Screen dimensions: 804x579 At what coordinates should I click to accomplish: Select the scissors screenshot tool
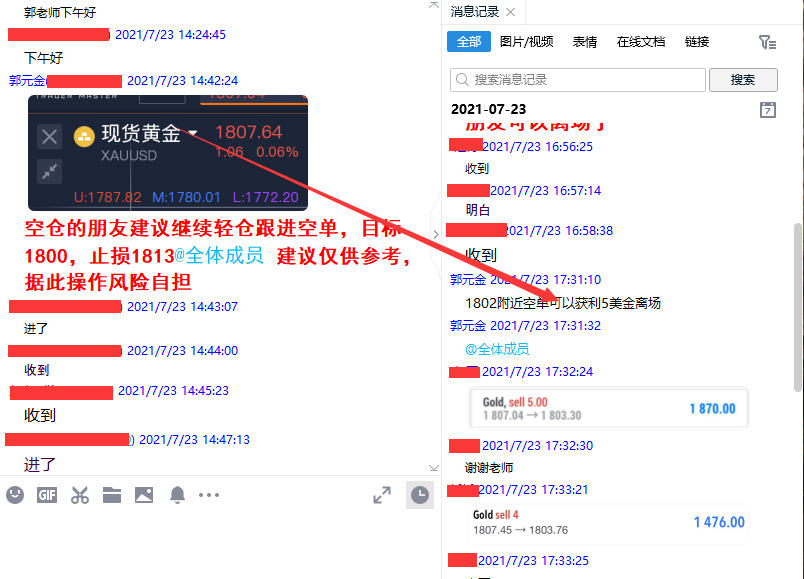tap(79, 495)
